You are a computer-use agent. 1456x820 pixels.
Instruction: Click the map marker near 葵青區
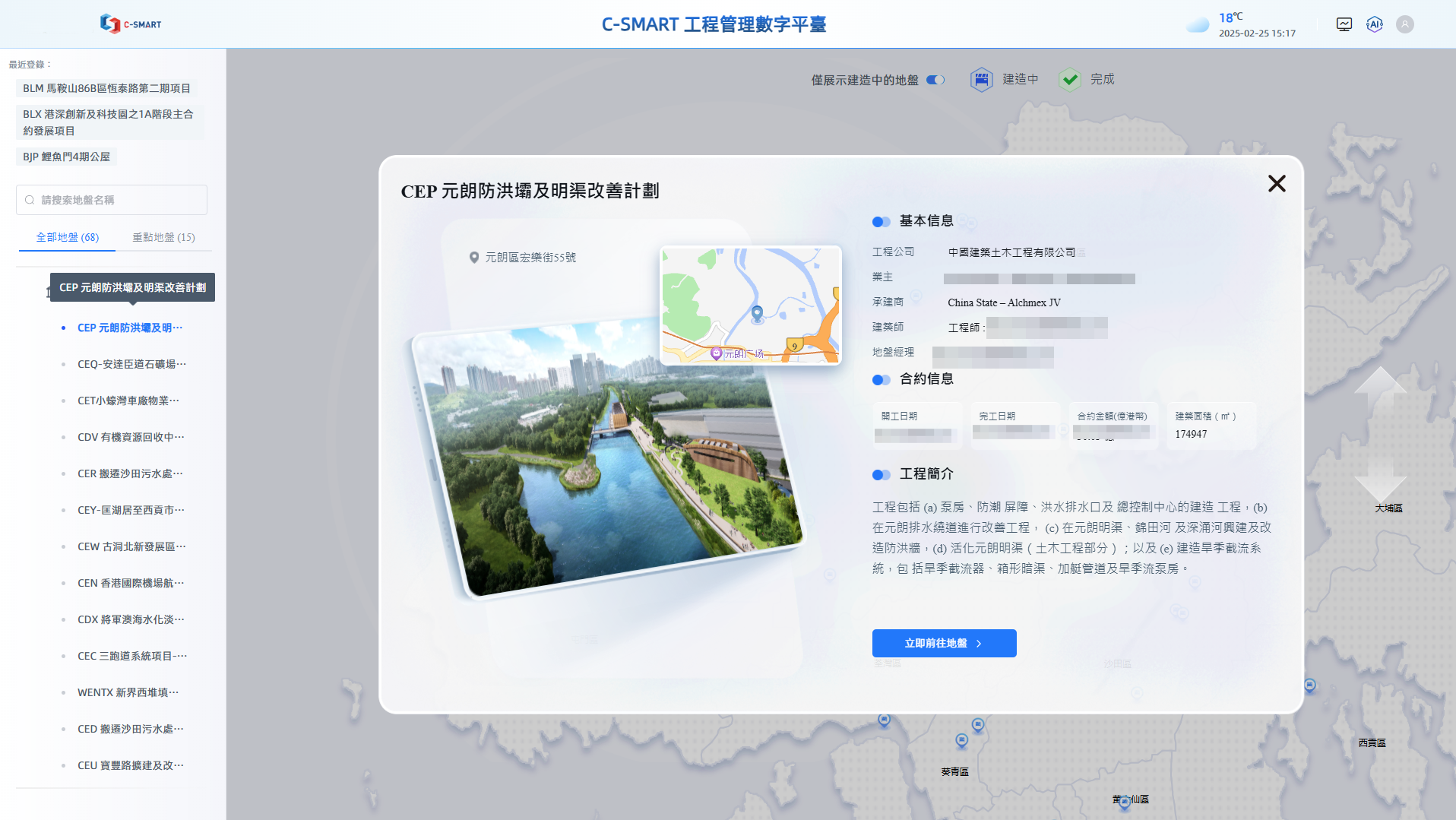click(x=961, y=740)
